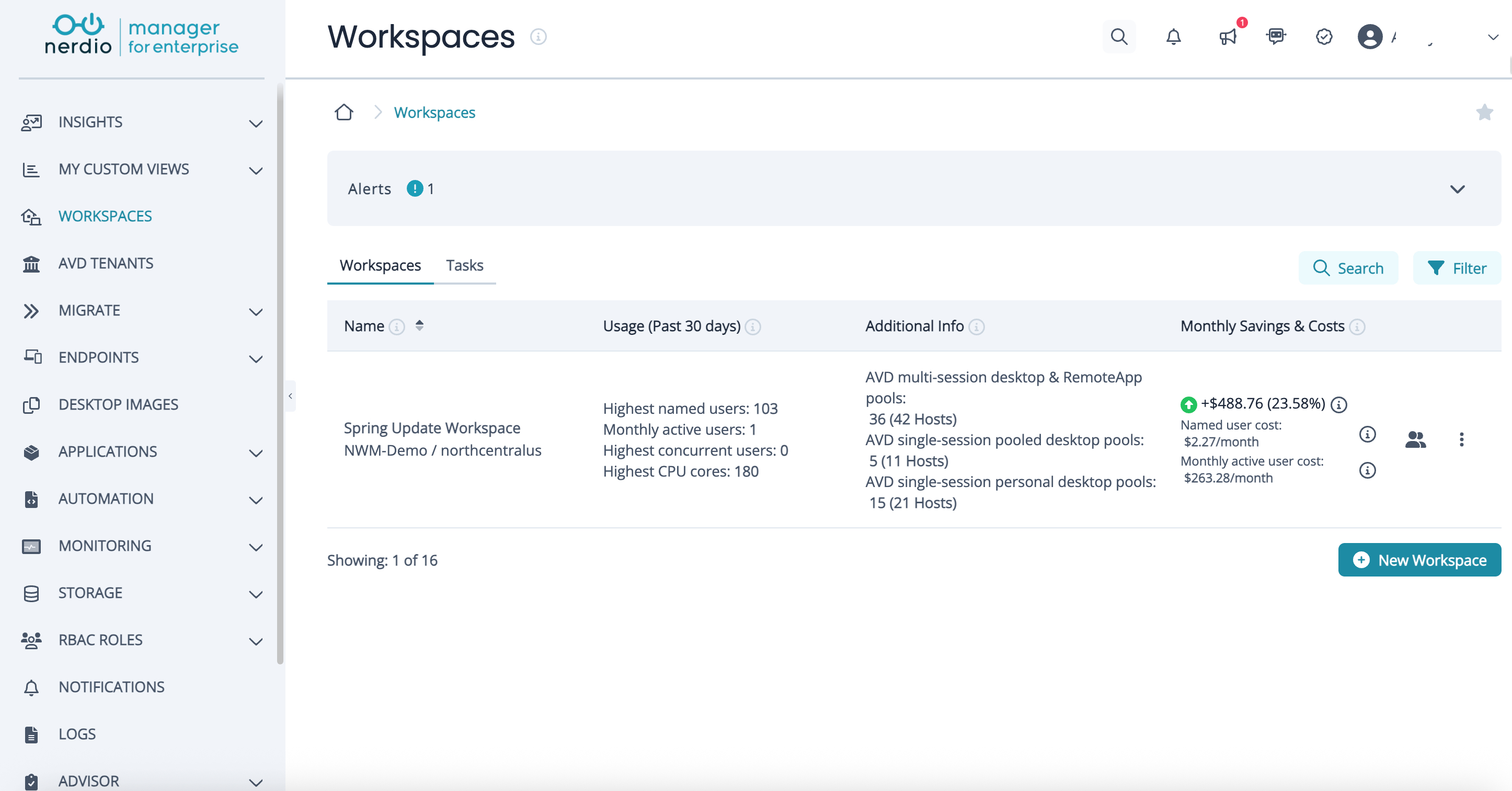Image resolution: width=1512 pixels, height=791 pixels.
Task: Sort workspaces by Name column arrows
Action: point(419,325)
